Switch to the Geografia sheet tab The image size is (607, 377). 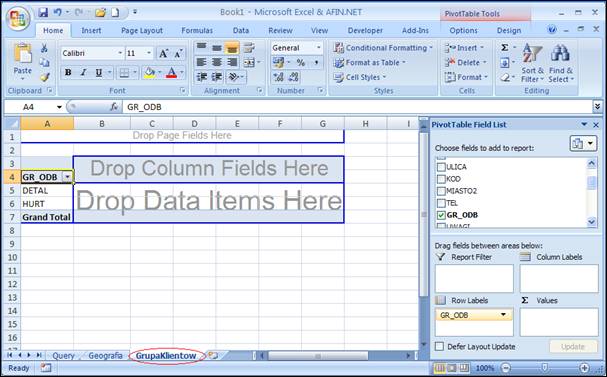point(105,355)
